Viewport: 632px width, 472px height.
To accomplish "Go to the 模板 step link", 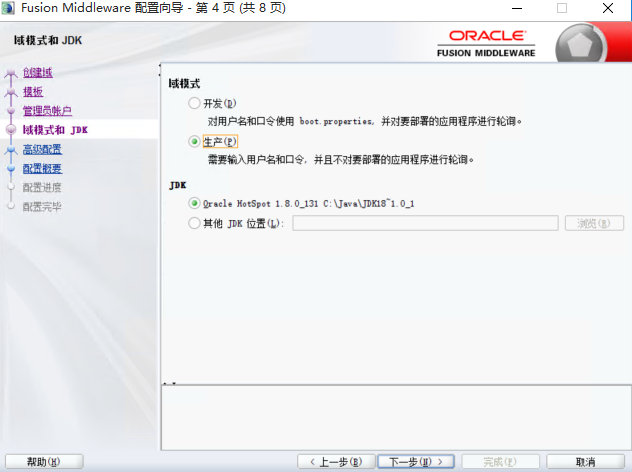I will coord(33,92).
